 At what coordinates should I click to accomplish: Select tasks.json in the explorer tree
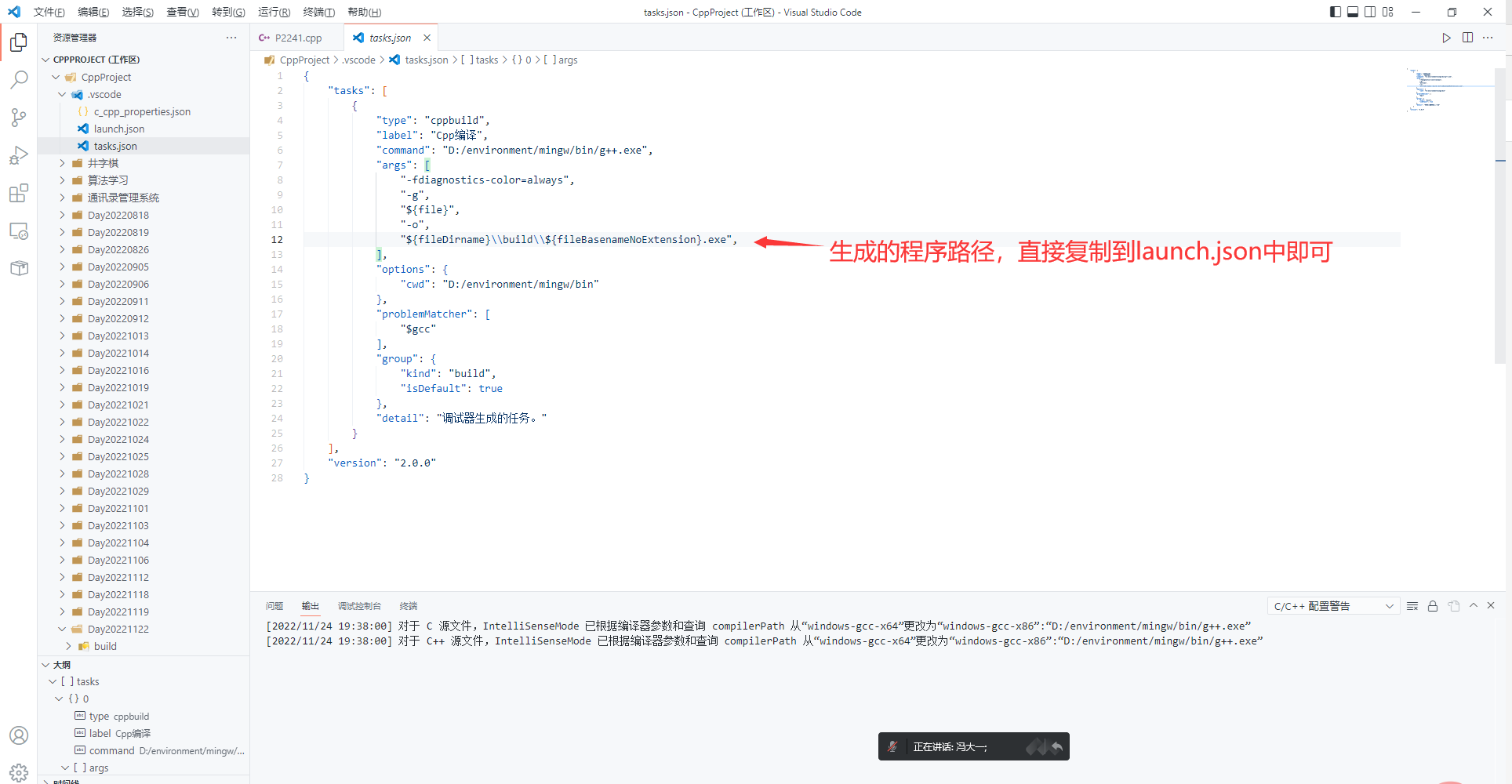point(144,146)
